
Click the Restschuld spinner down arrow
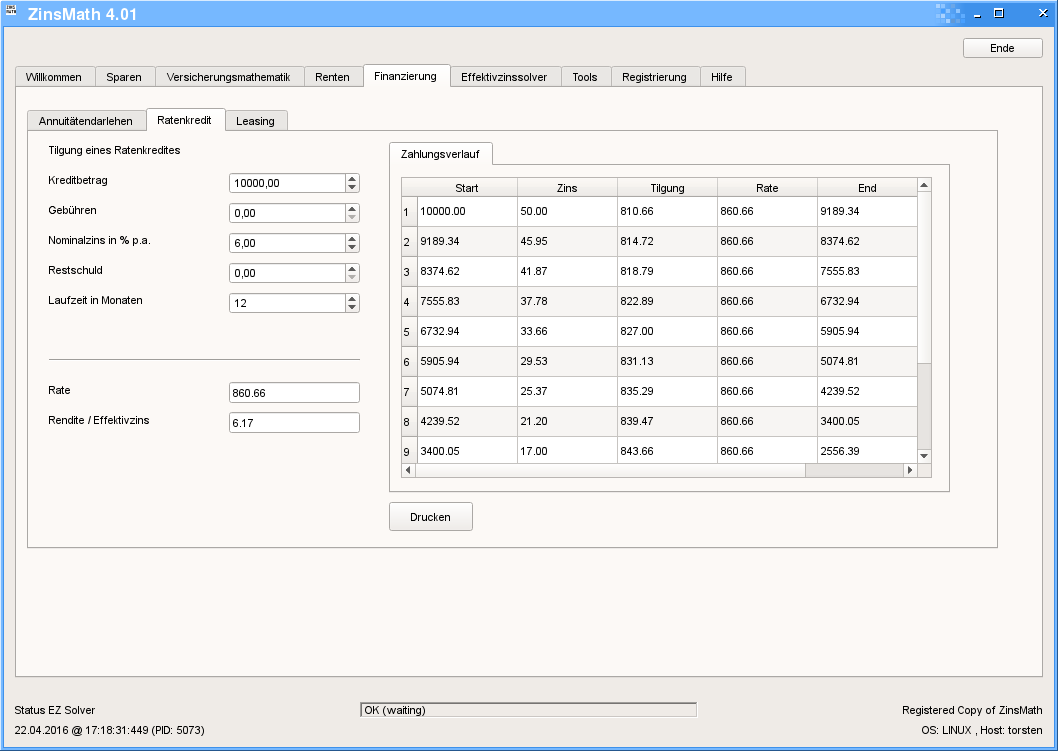click(x=352, y=277)
